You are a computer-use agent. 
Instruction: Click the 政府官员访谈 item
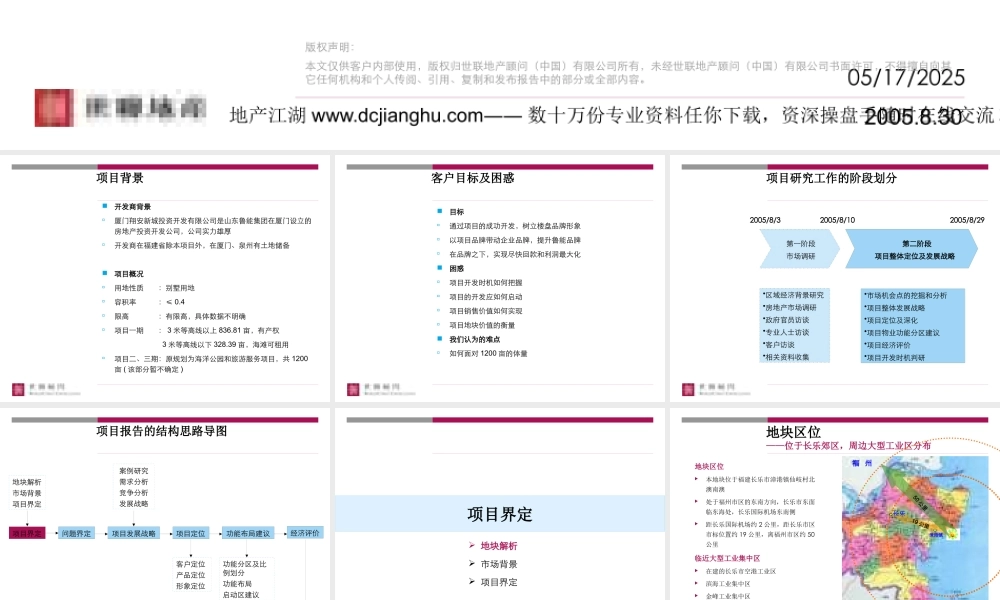click(x=786, y=320)
